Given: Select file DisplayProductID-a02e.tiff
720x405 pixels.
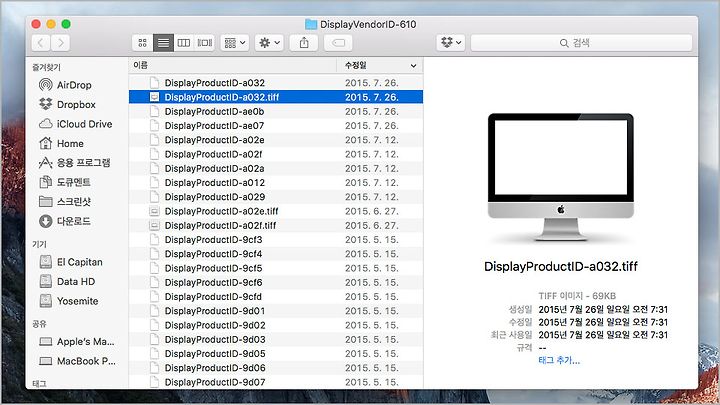Looking at the screenshot, I should 276,211.
